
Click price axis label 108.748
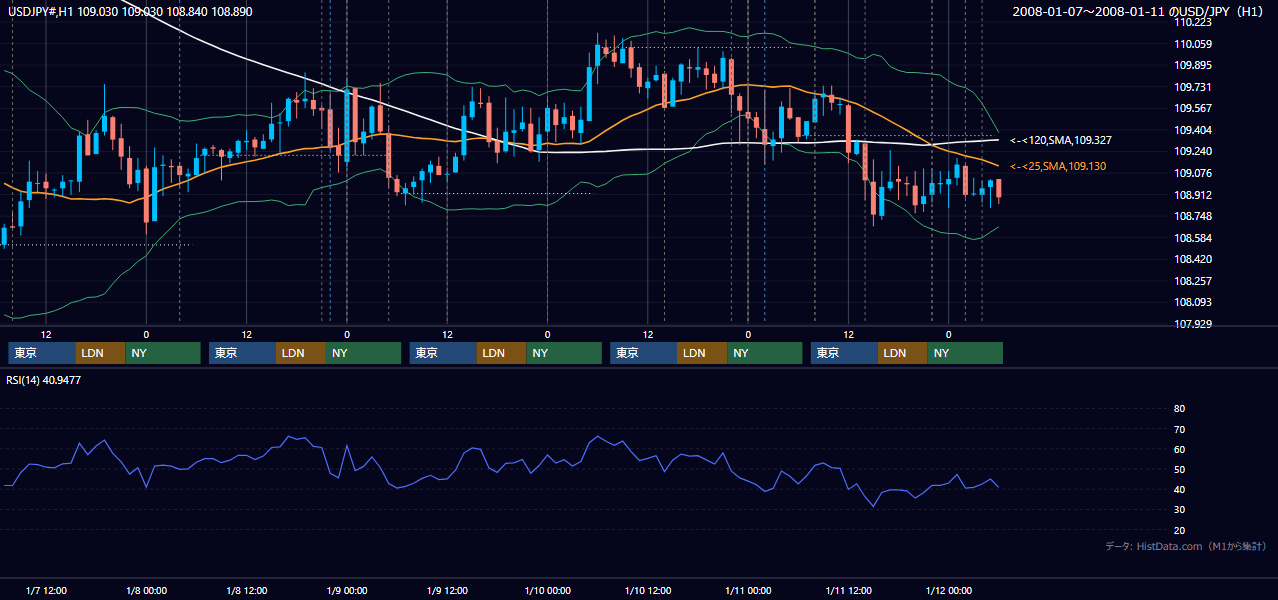(1195, 216)
